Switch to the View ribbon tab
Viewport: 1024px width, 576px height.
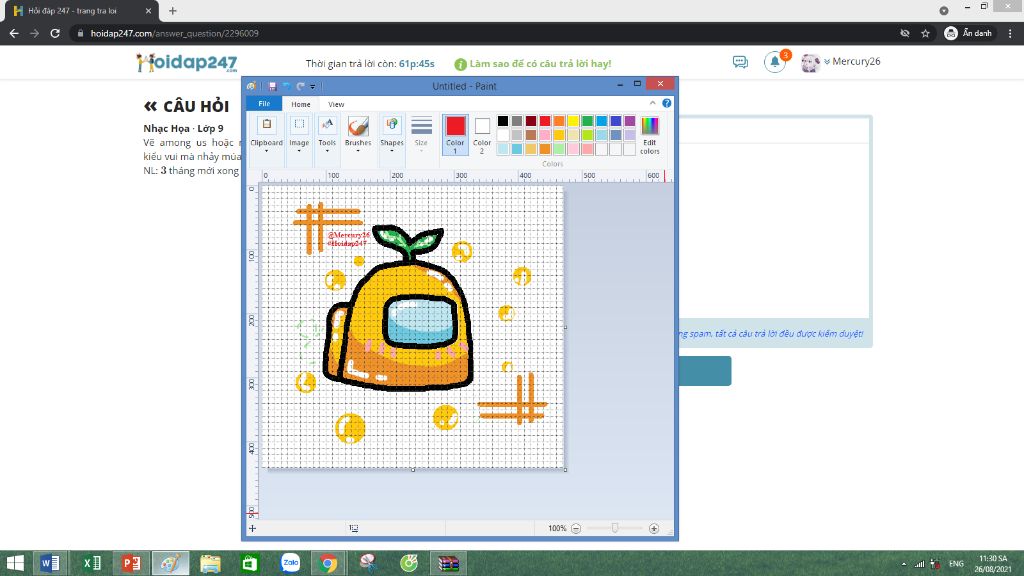click(336, 104)
